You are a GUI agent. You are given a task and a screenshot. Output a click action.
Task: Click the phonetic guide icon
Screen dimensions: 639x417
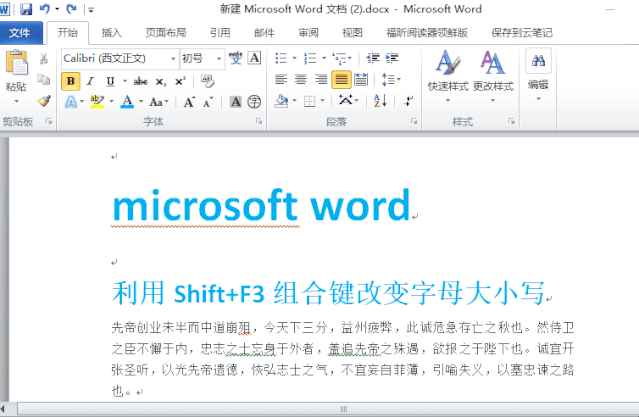(235, 58)
